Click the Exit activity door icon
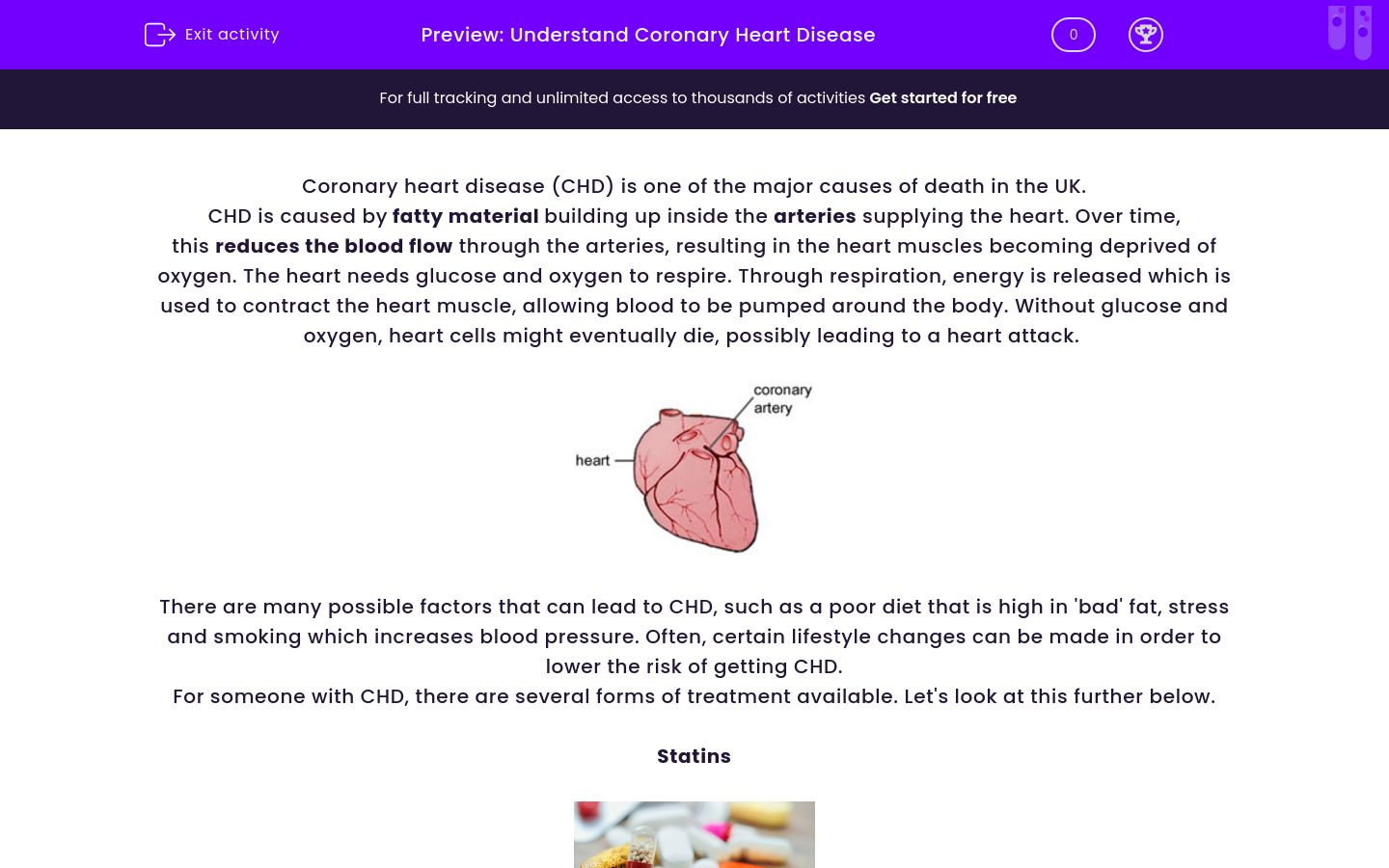 [160, 35]
